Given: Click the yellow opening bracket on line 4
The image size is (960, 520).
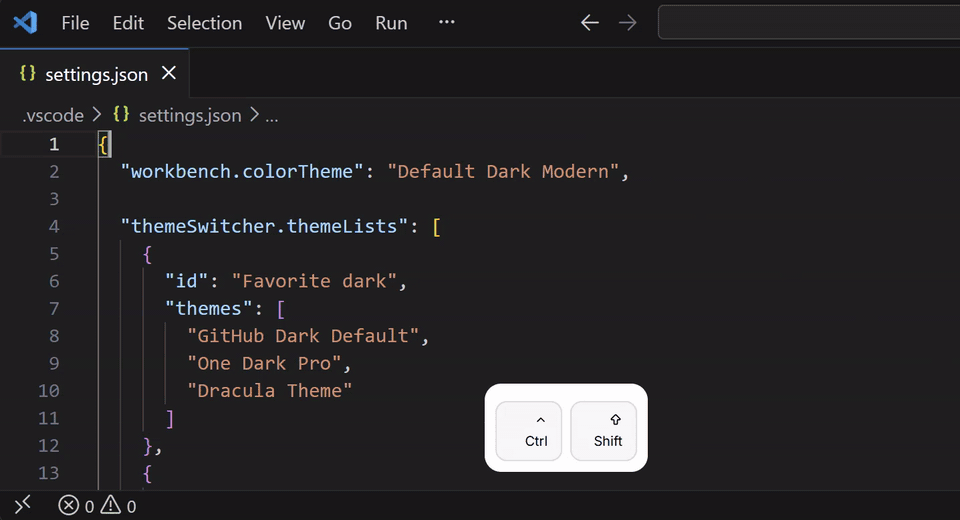Looking at the screenshot, I should [437, 227].
